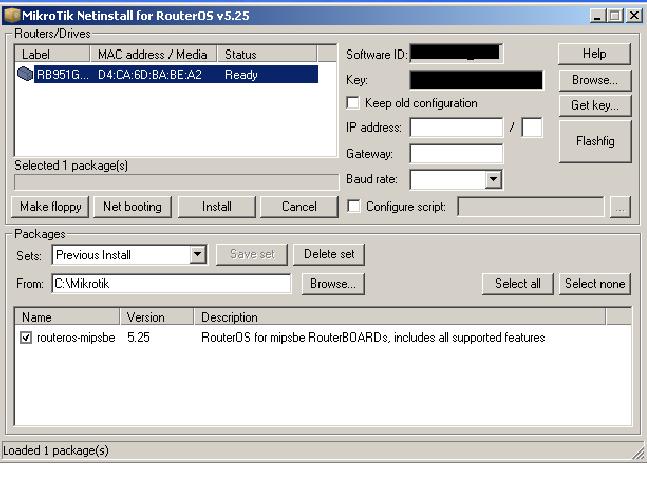Click the ellipsis button for configure script
The image size is (647, 480).
click(620, 207)
